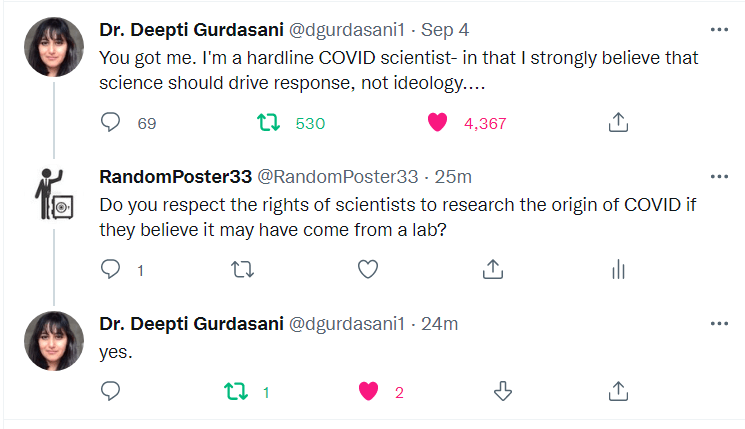
Task: Open more options on Deepti's first tweet
Action: click(718, 29)
